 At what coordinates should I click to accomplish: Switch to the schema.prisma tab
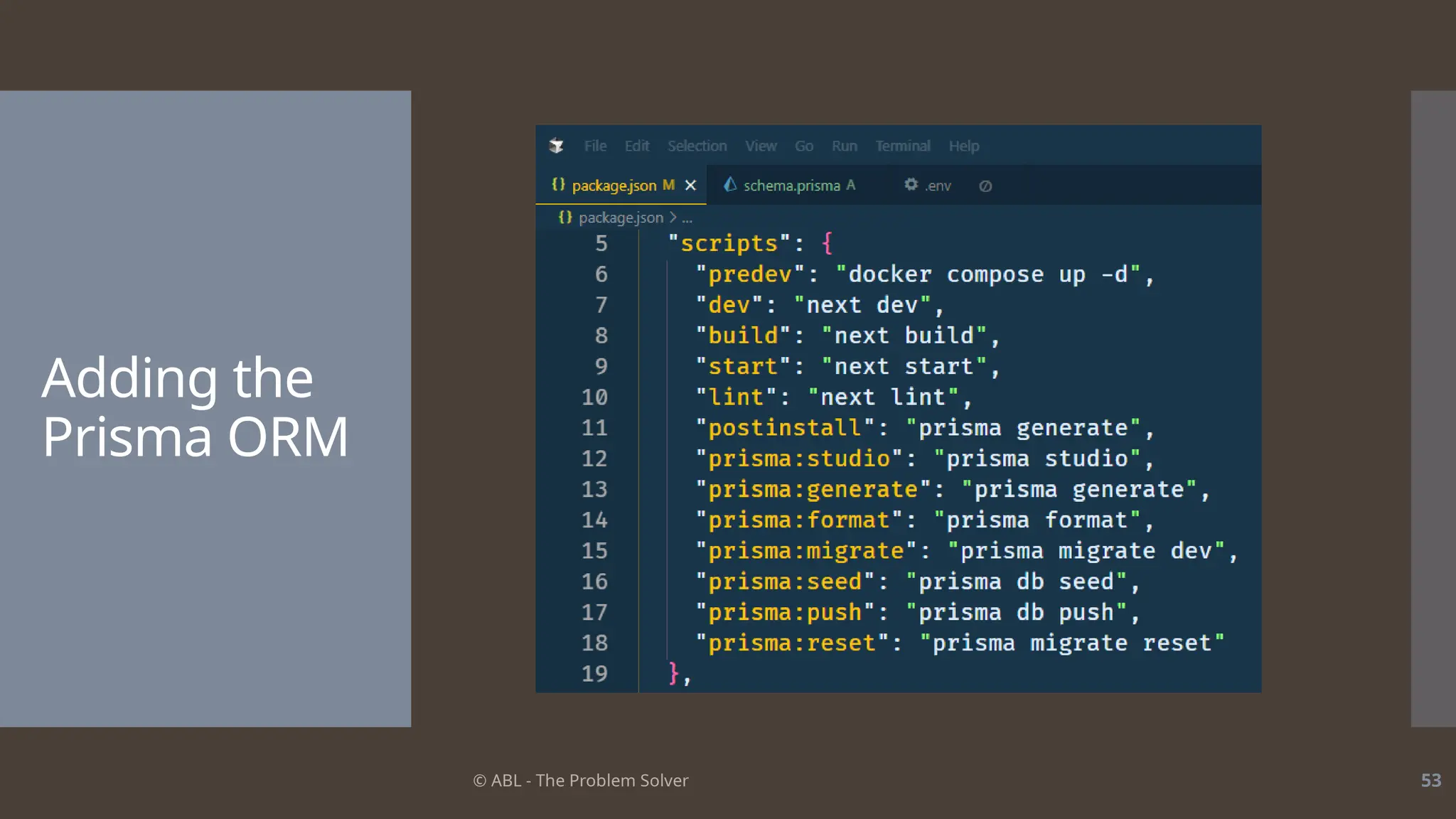pyautogui.click(x=791, y=186)
